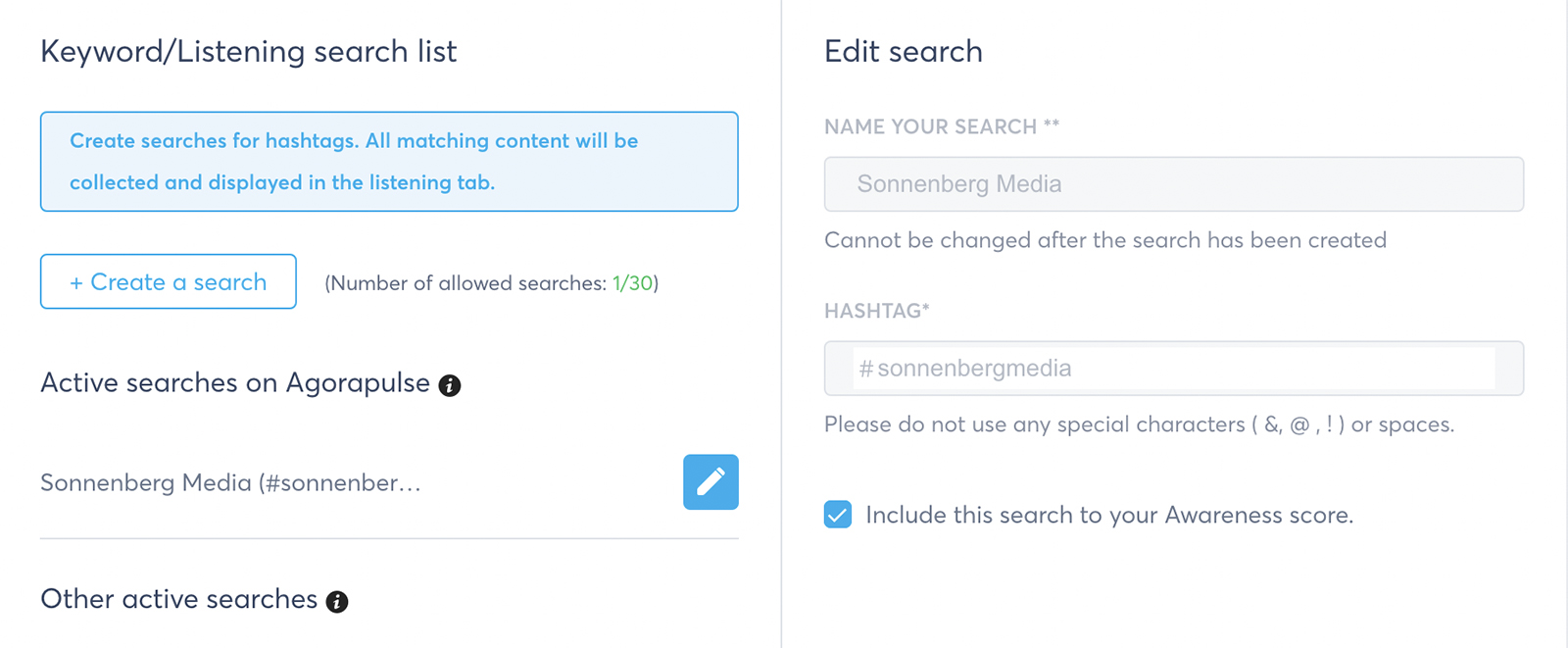
Task: Click the 'Active searches on Agorapulse' title text
Action: pyautogui.click(x=235, y=382)
